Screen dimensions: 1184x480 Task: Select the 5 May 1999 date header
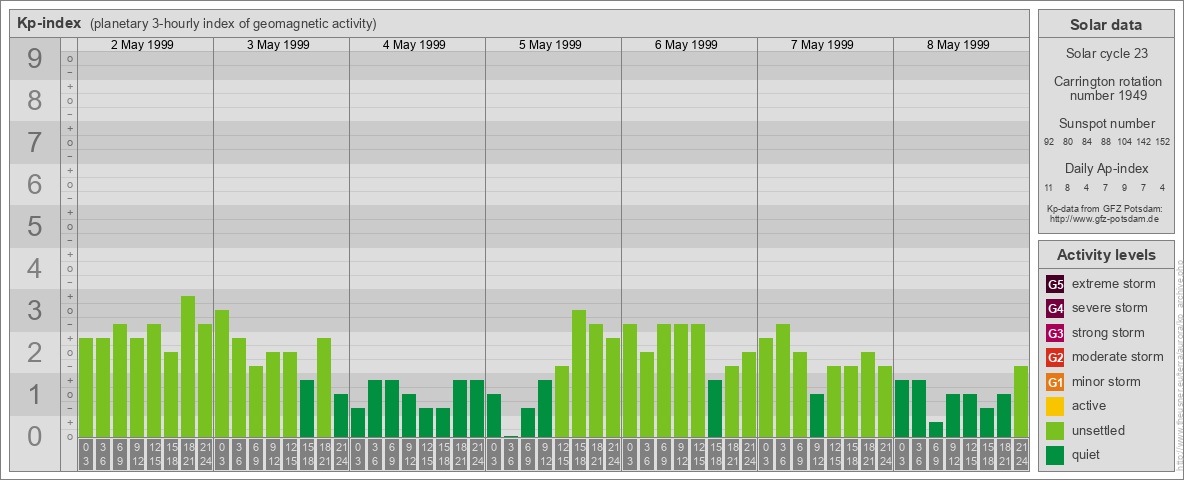point(550,45)
